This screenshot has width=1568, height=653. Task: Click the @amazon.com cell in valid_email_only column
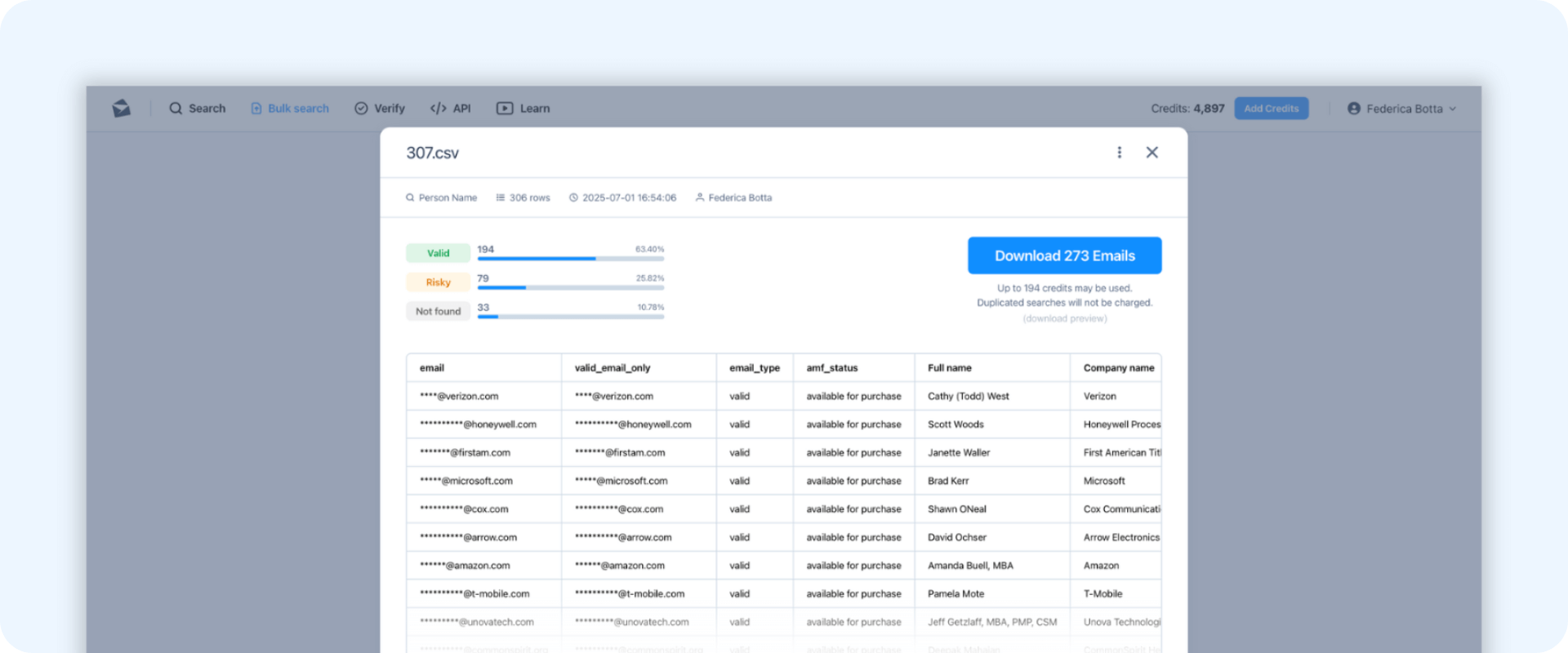(639, 566)
